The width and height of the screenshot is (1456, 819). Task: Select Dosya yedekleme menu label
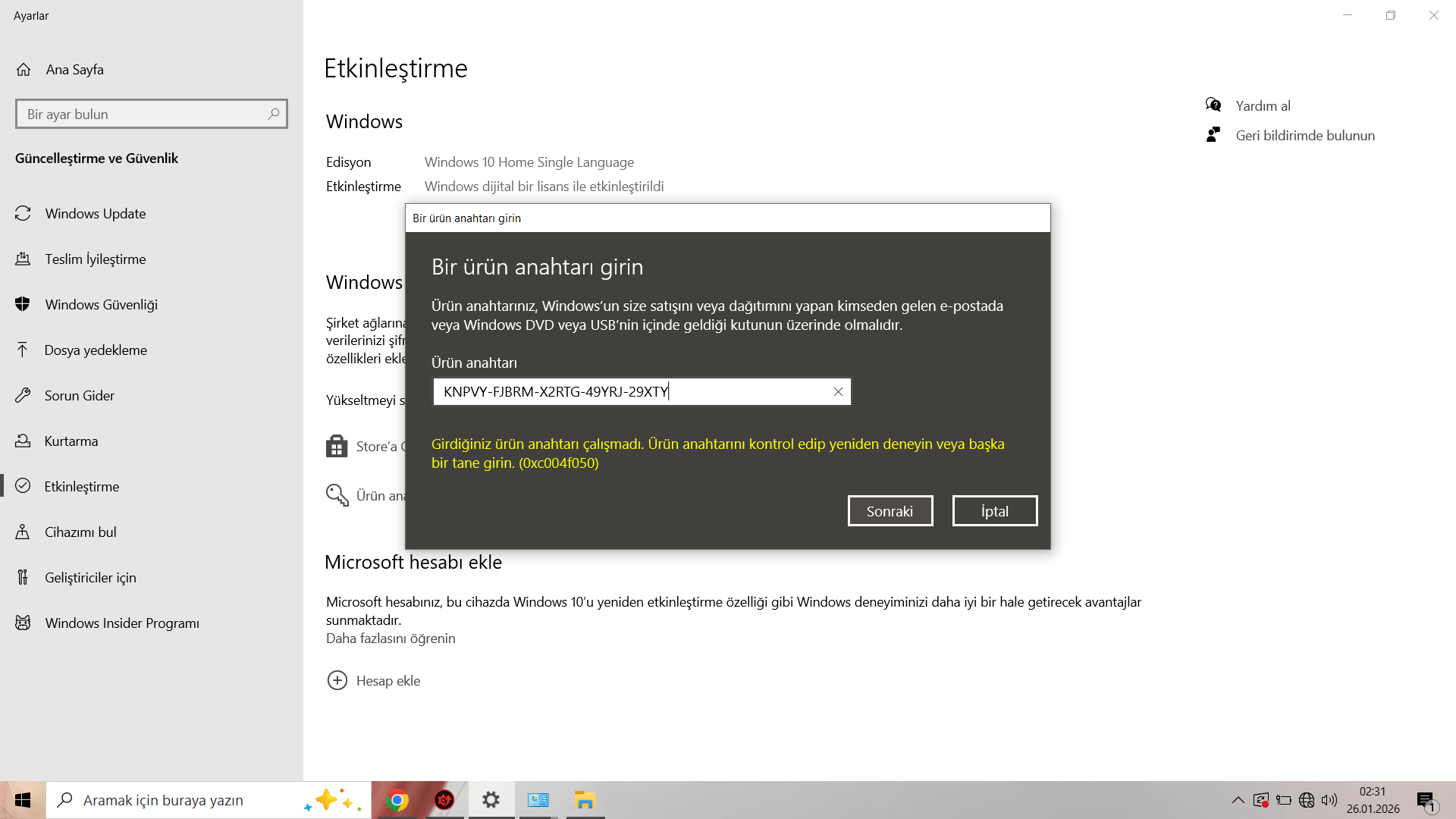click(x=96, y=350)
